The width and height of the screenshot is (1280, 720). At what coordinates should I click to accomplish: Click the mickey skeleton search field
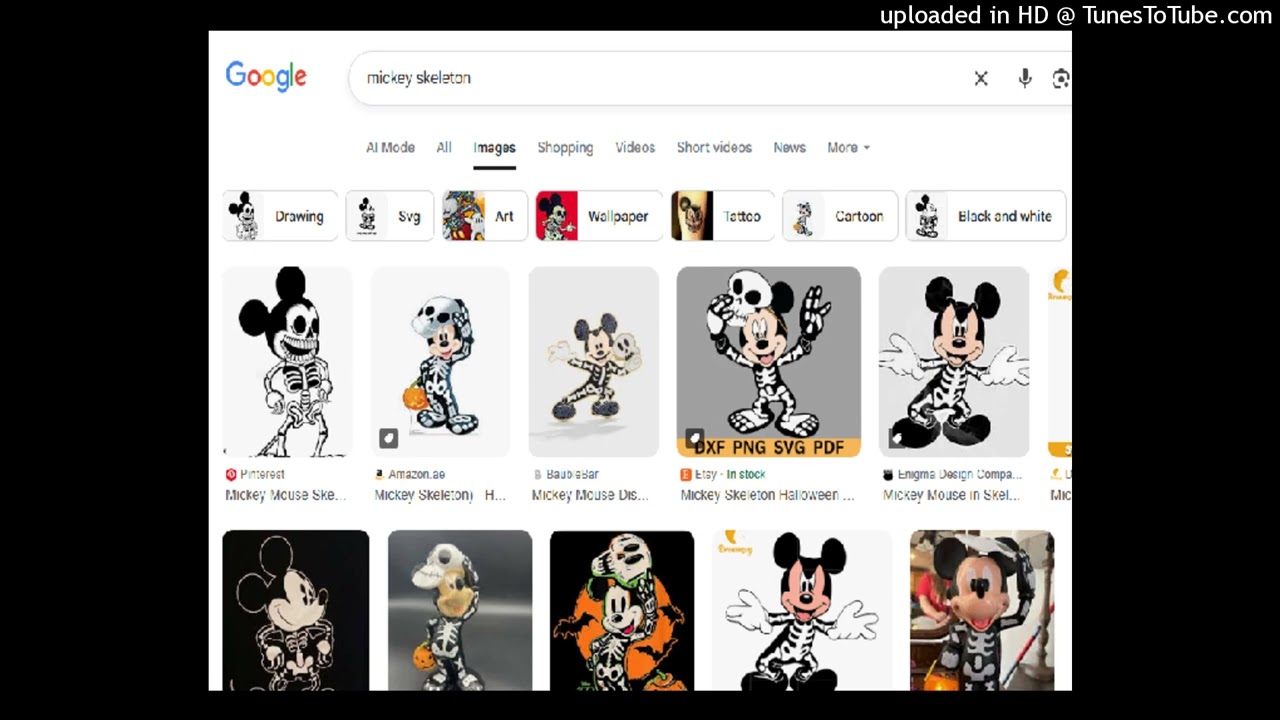(x=660, y=78)
